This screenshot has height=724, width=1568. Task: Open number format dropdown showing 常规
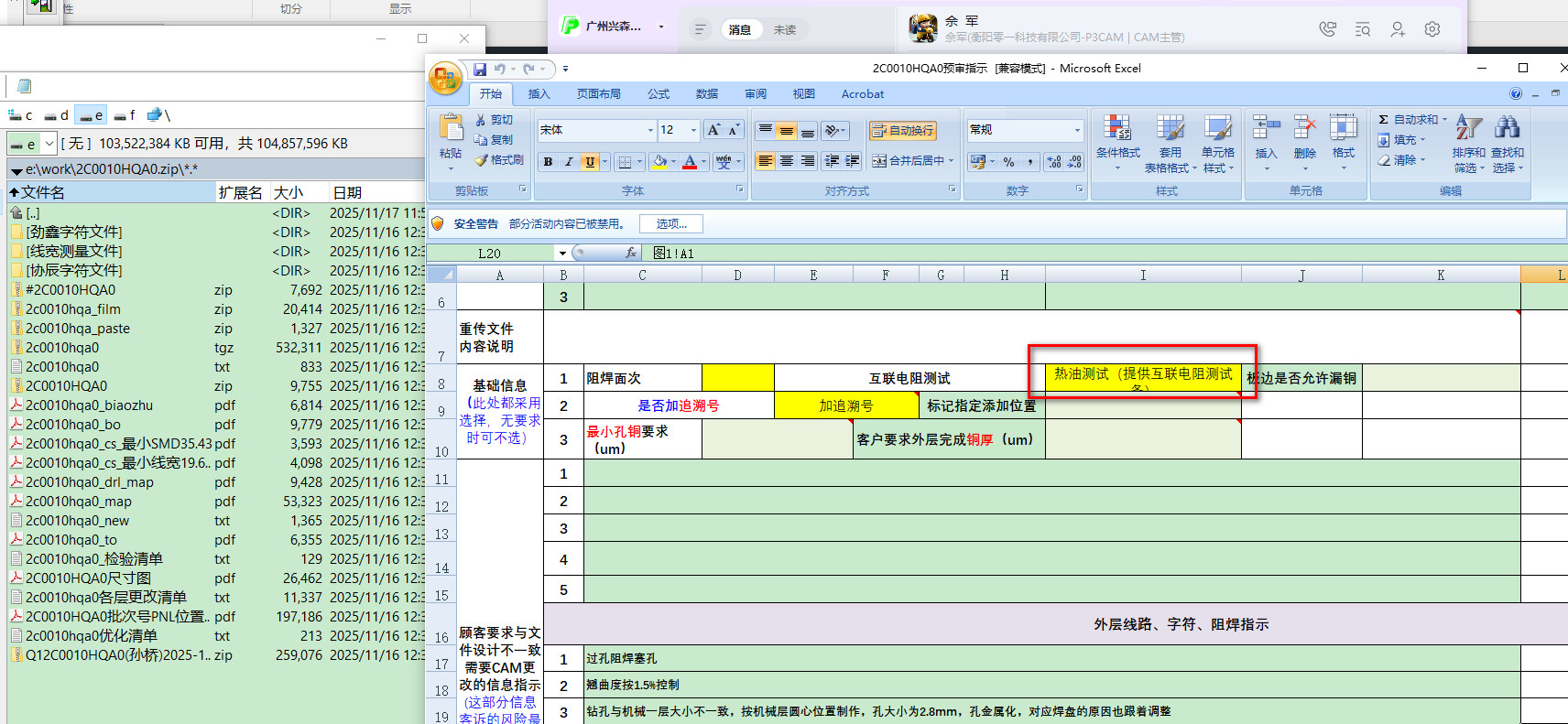(1077, 131)
